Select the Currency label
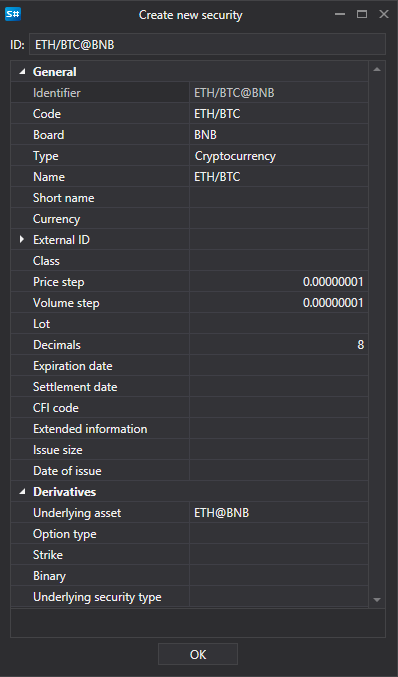Viewport: 398px width, 677px height. click(x=57, y=219)
